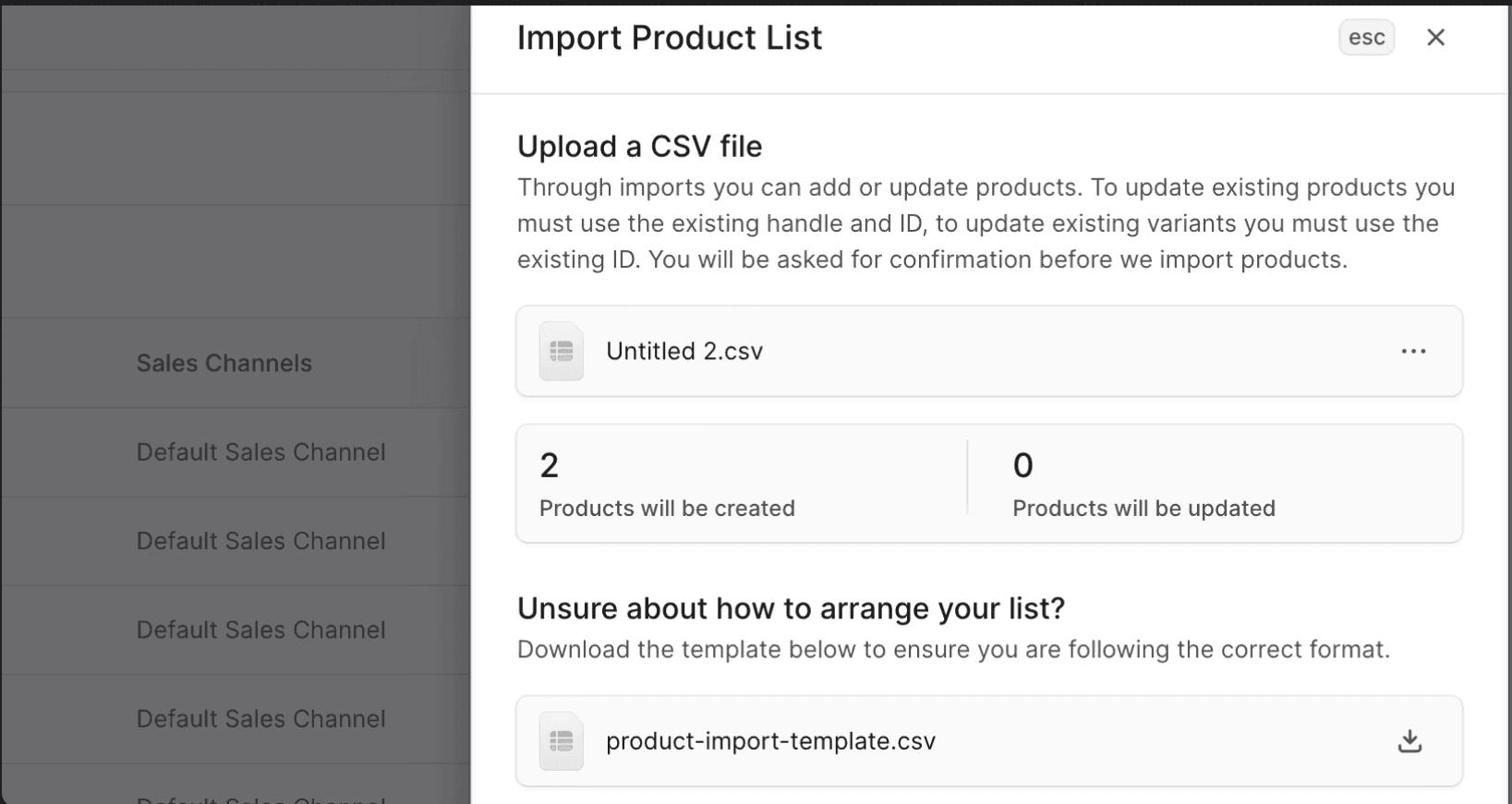Click the '0 Products will be updated' stat
This screenshot has width=1512, height=804.
1143,485
